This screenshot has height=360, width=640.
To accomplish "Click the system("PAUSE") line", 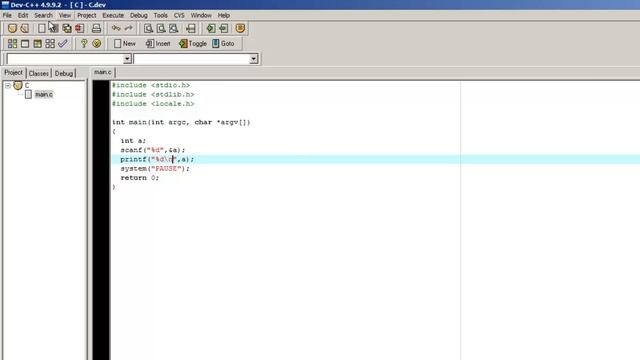I will click(x=155, y=169).
